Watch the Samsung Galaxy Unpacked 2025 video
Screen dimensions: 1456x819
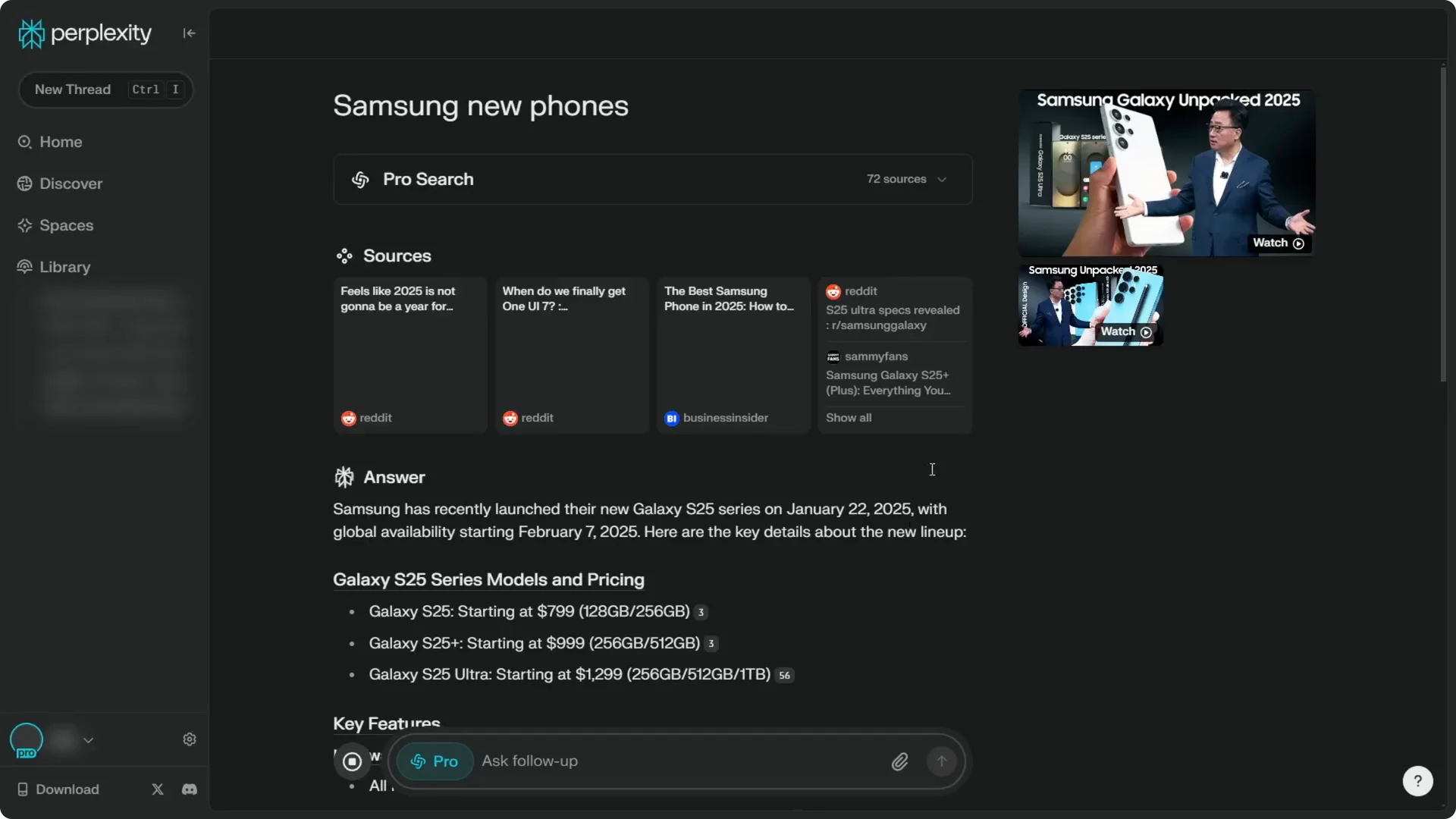(1166, 173)
